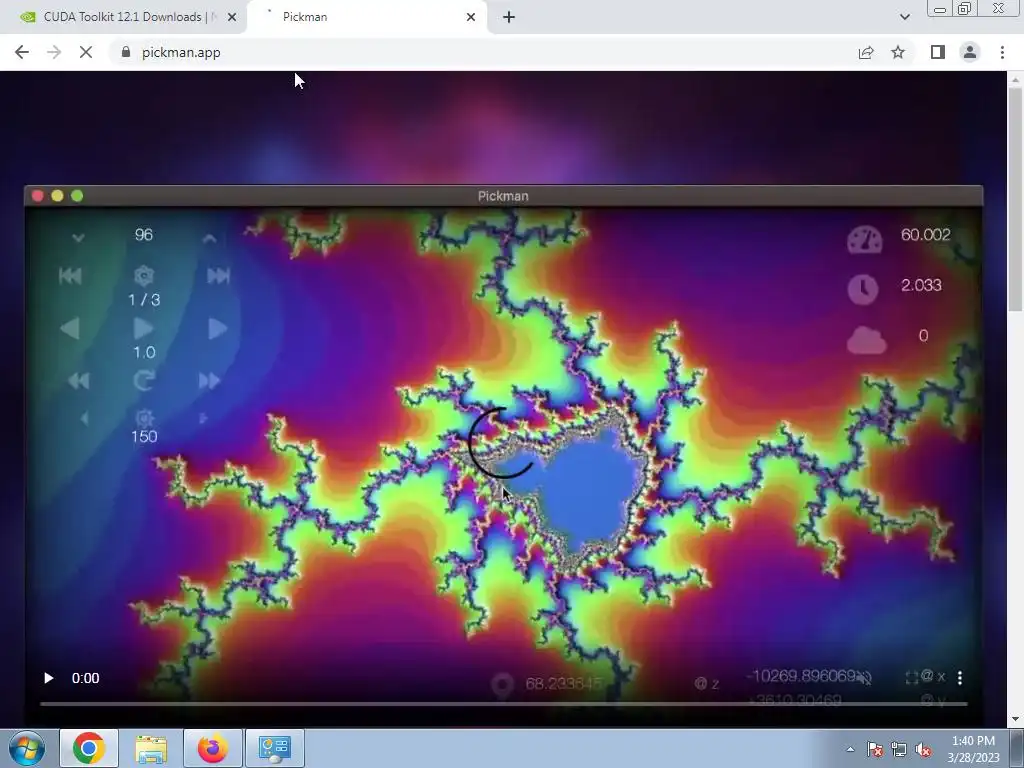
Task: Click the video progress bar
Action: [x=503, y=704]
